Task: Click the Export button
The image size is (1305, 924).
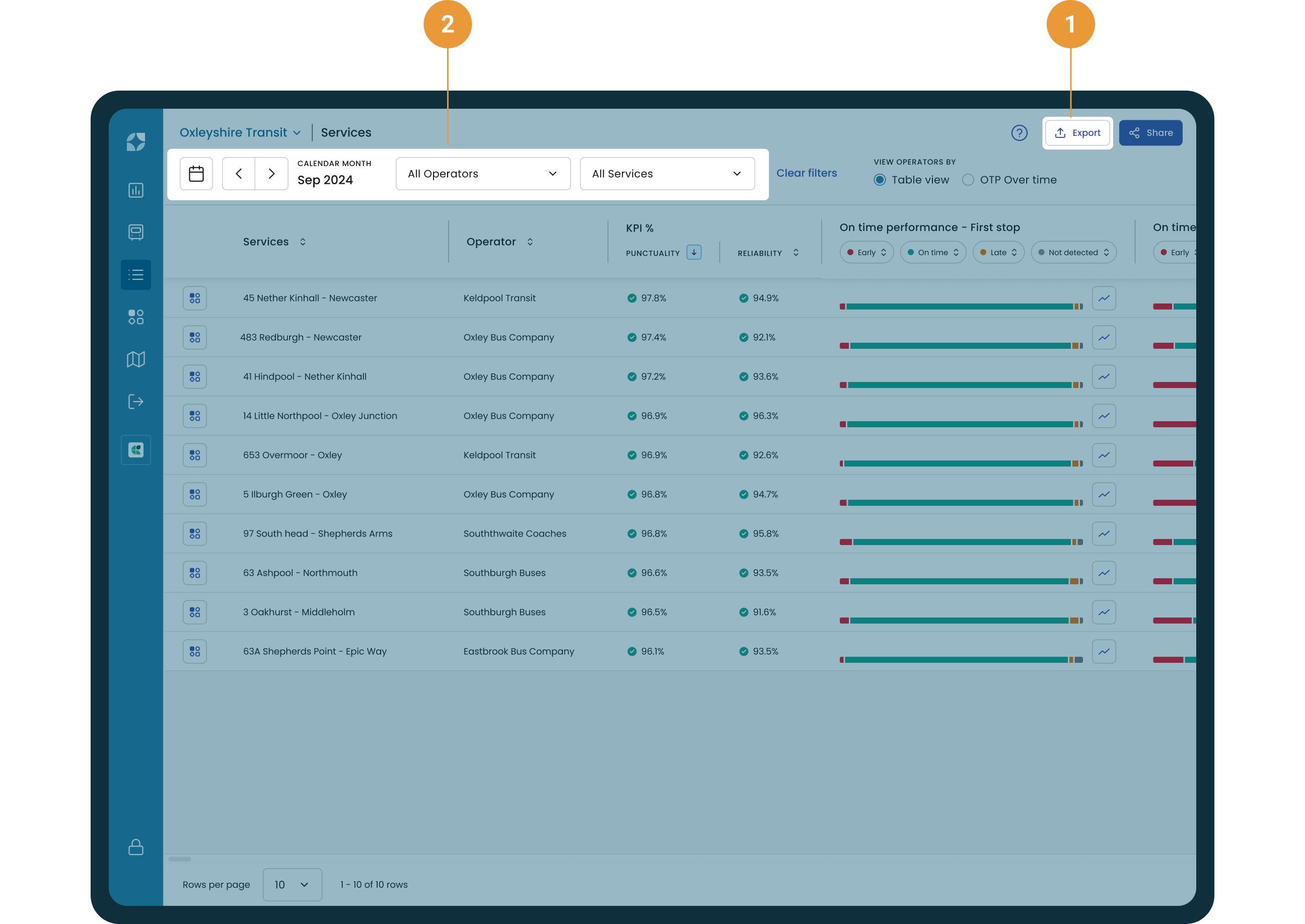Action: click(x=1077, y=132)
